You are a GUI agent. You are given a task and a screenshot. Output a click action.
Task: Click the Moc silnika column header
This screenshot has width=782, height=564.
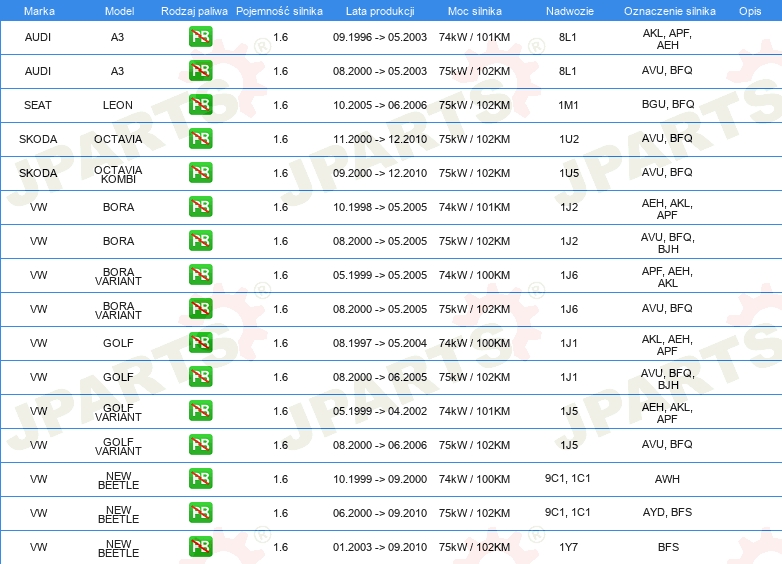point(474,11)
